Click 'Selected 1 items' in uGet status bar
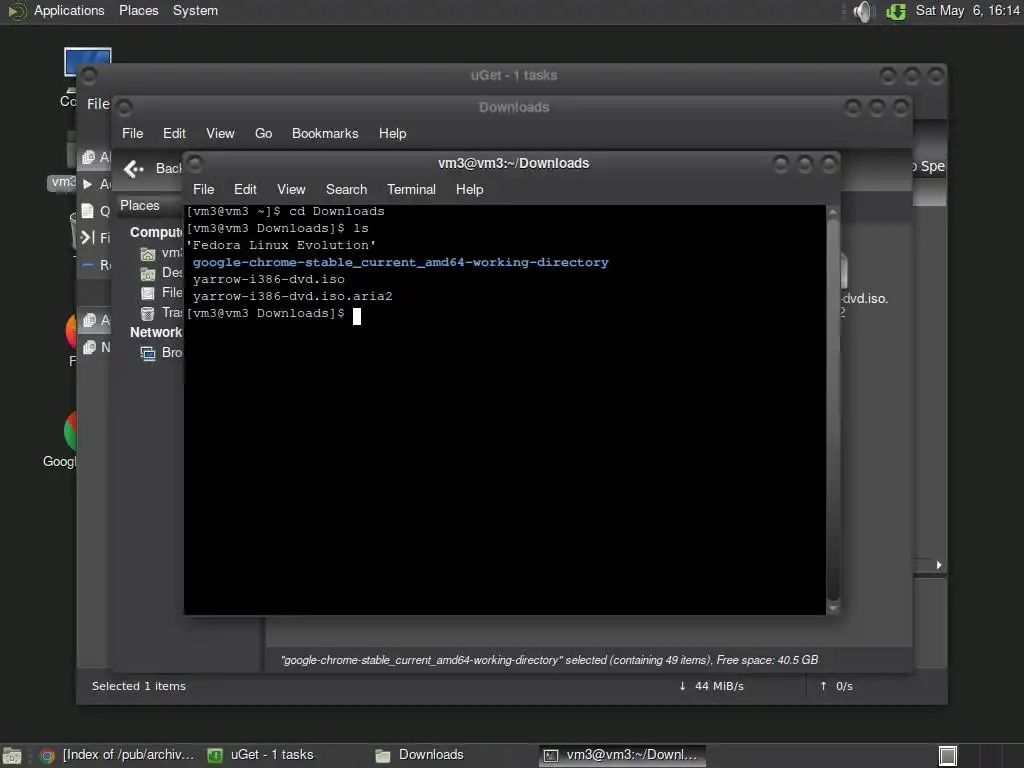Image resolution: width=1024 pixels, height=768 pixels. coord(138,686)
